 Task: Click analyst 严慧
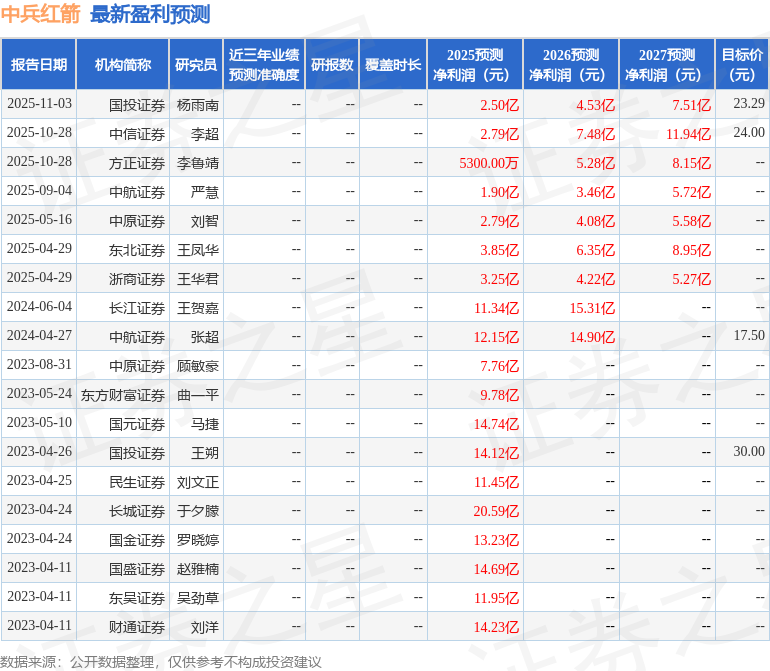(x=205, y=192)
